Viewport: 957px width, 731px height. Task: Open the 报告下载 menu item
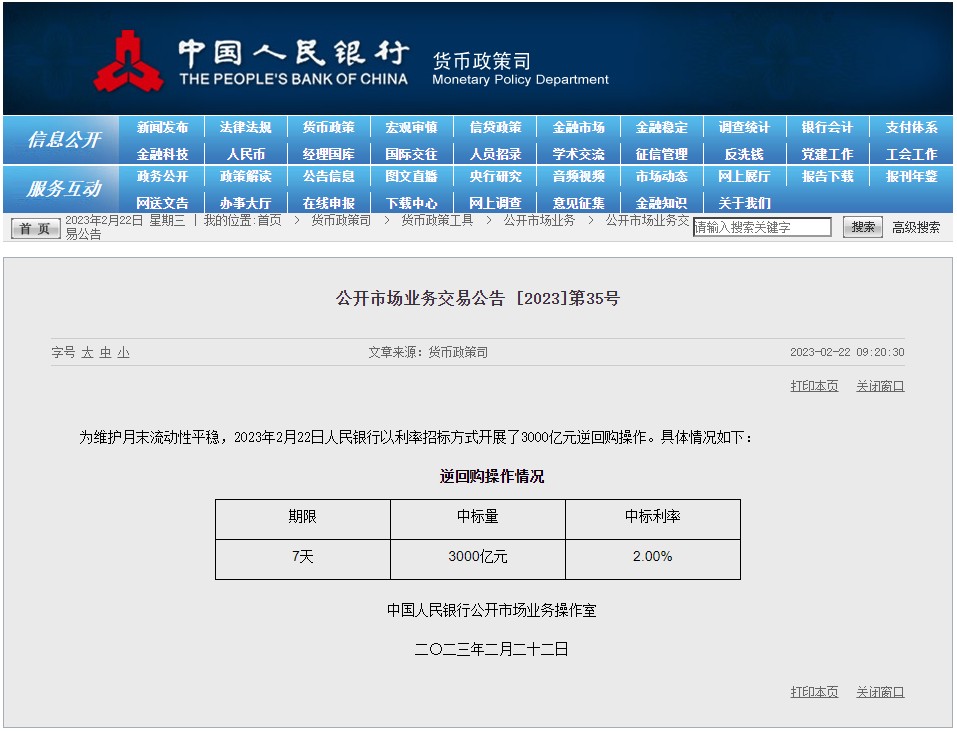[827, 176]
